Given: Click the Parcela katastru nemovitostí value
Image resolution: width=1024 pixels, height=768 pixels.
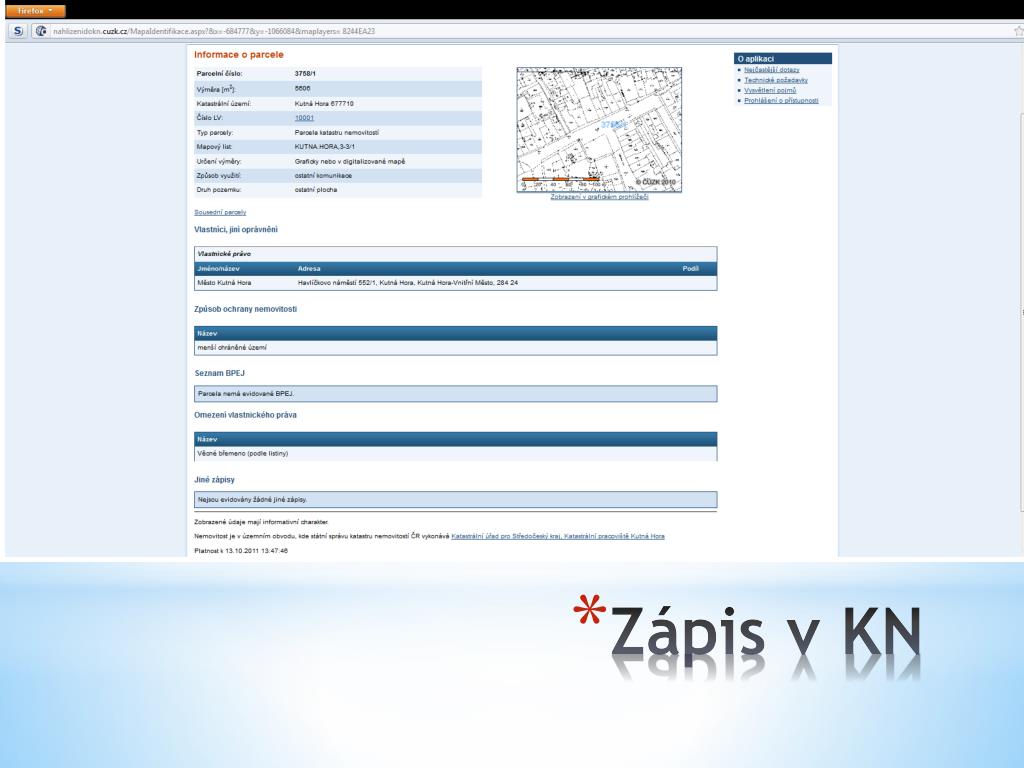Looking at the screenshot, I should tap(336, 133).
